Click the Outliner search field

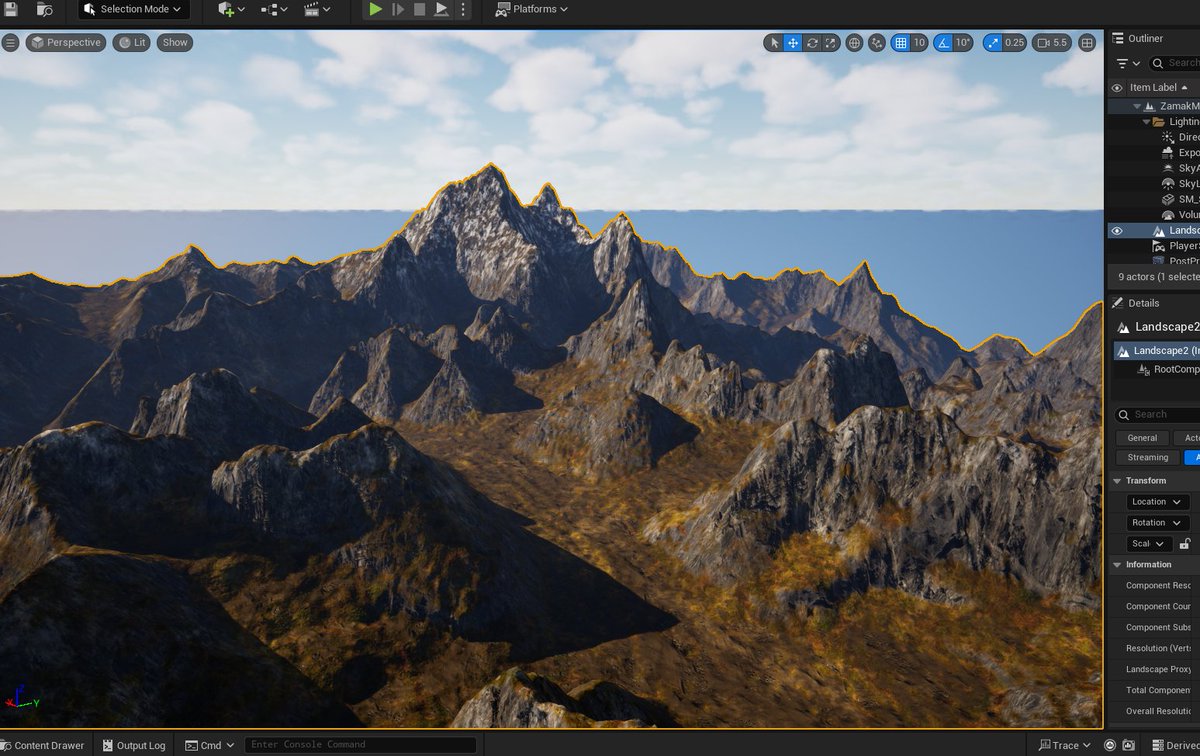coord(1176,63)
